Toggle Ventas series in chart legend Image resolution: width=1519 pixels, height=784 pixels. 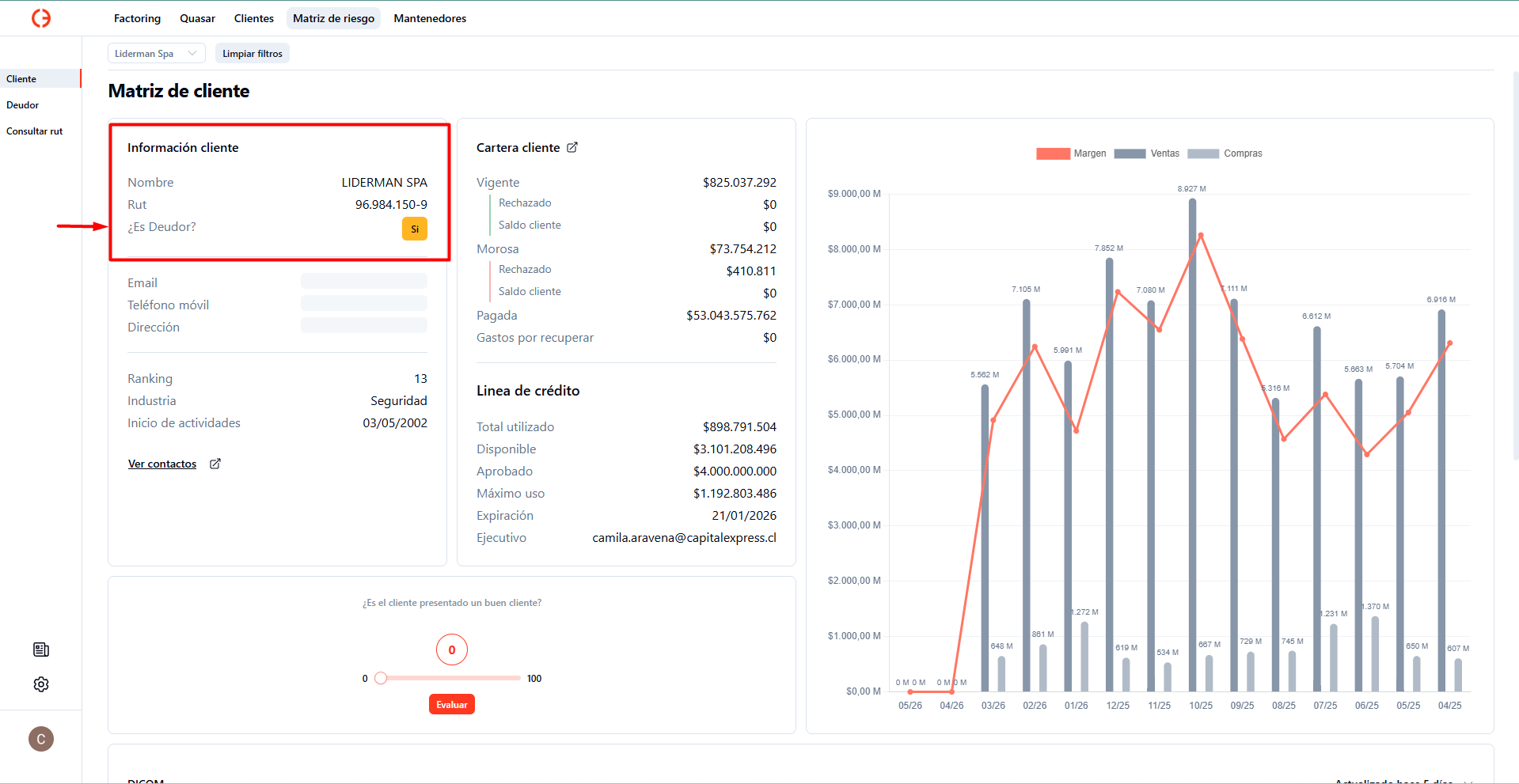(1146, 153)
